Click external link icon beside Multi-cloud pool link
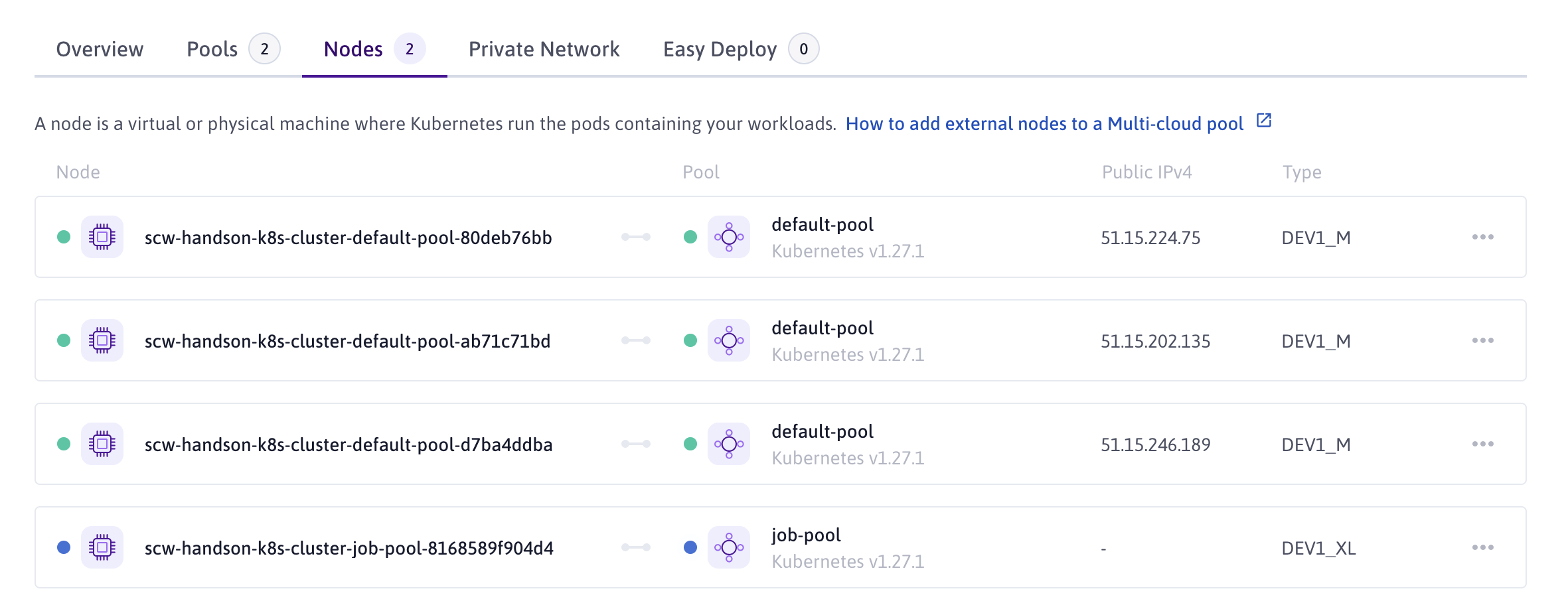1568x609 pixels. click(x=1263, y=121)
